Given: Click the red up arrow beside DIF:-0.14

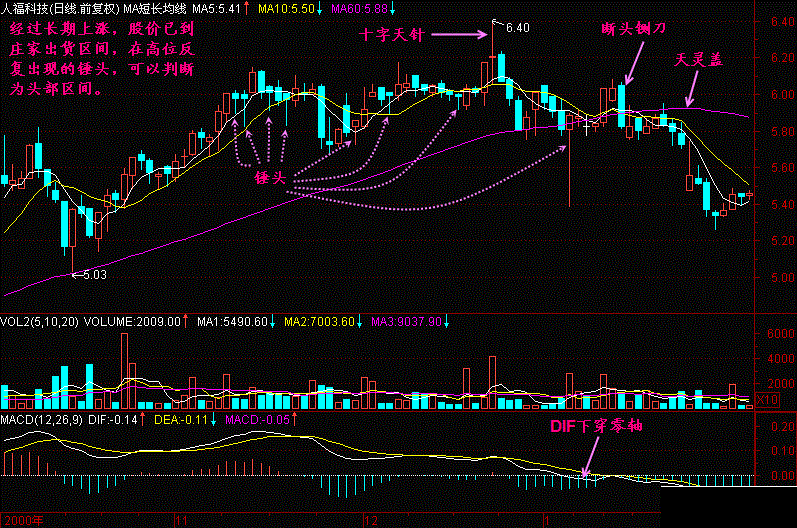Looking at the screenshot, I should pyautogui.click(x=144, y=421).
